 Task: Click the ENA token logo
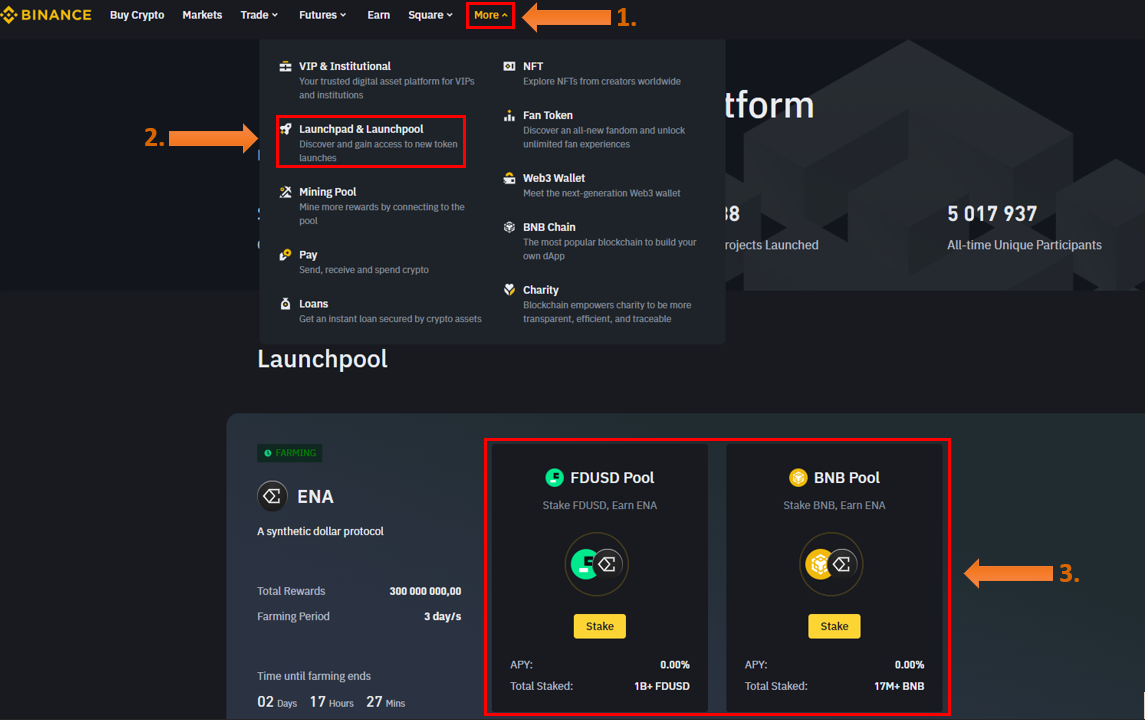click(x=272, y=496)
